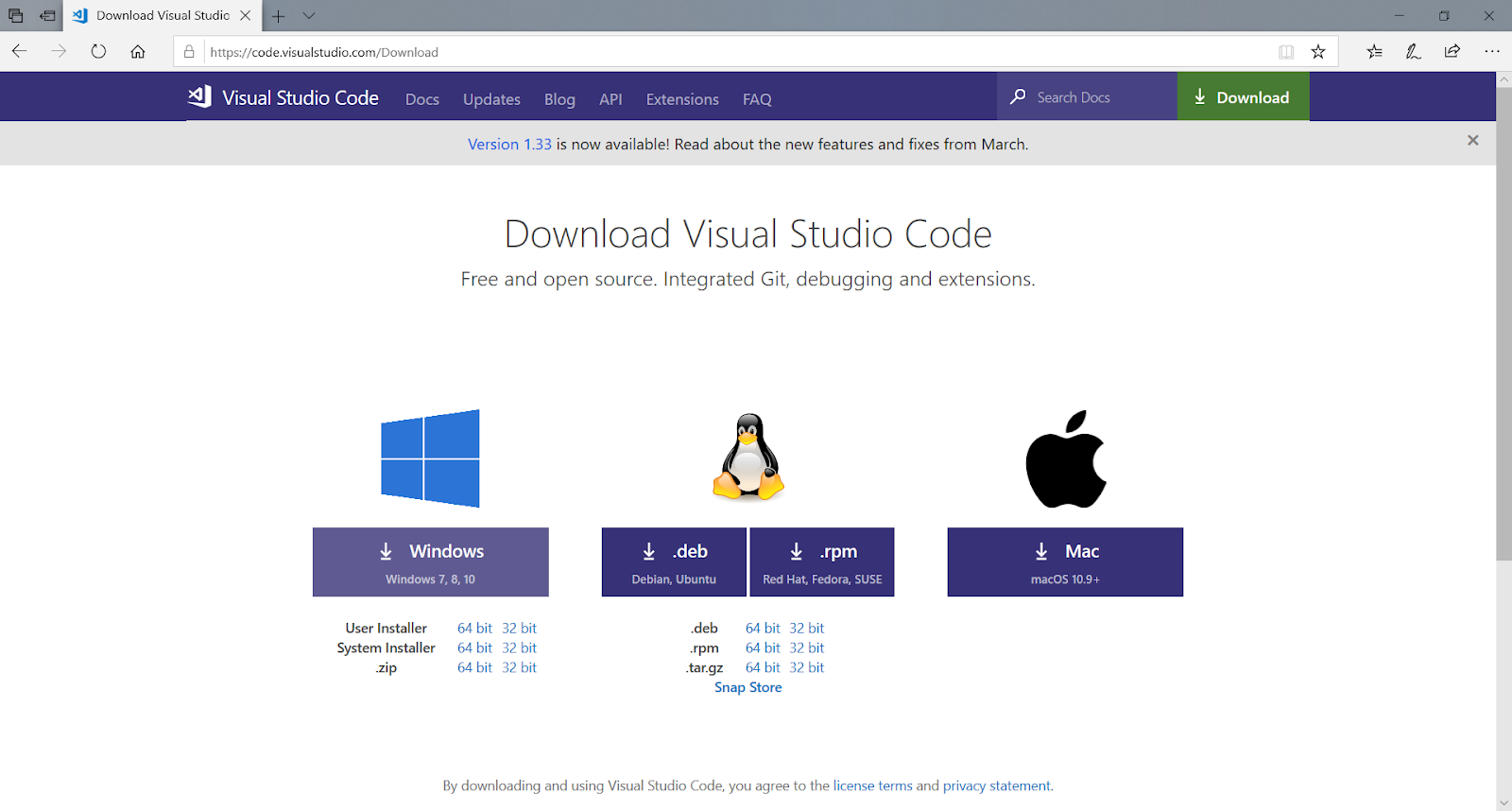1512x811 pixels.
Task: Click the site lock icon in address bar
Action: click(189, 52)
